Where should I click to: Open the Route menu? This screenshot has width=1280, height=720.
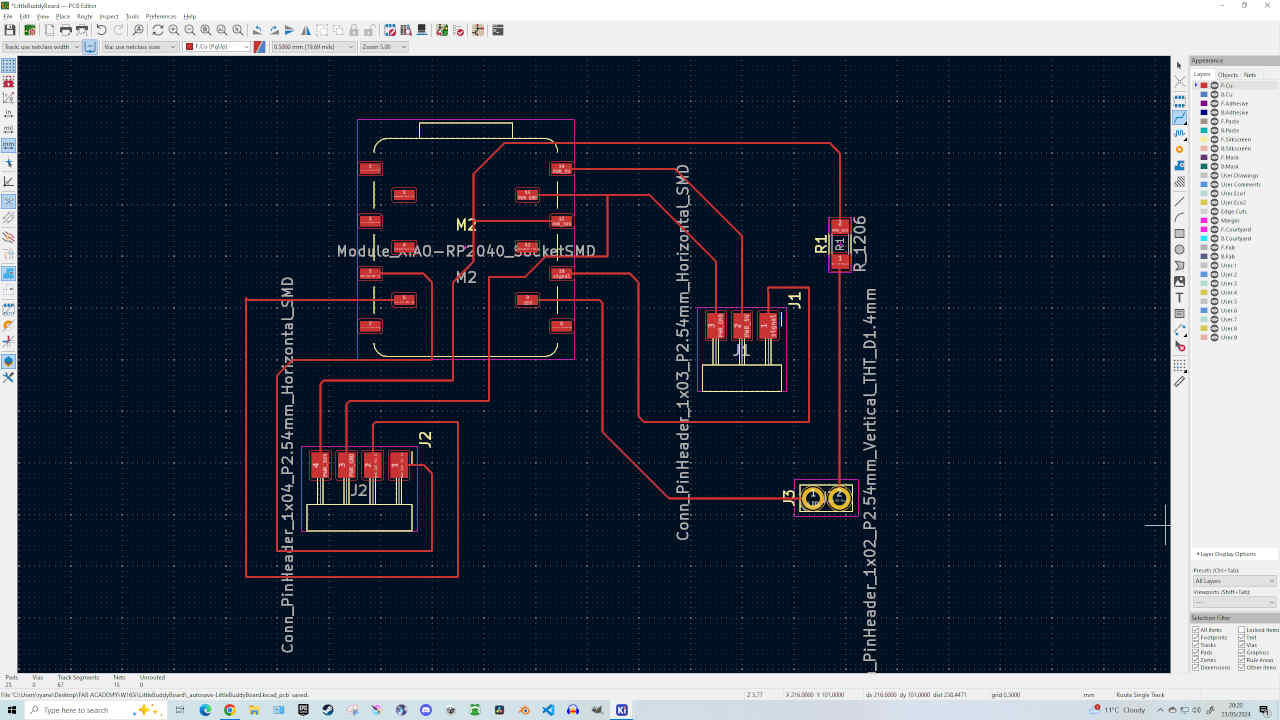(x=85, y=17)
